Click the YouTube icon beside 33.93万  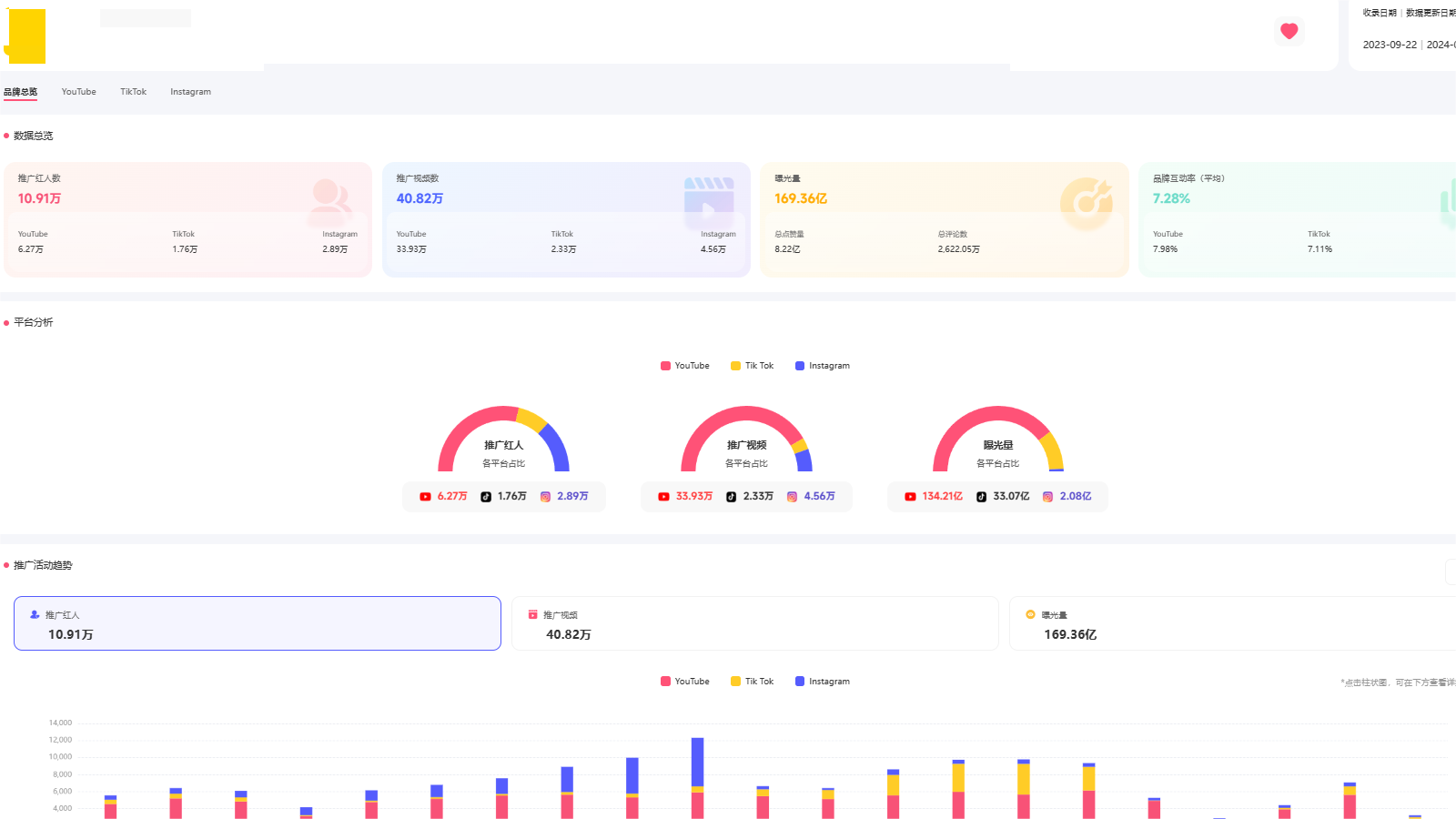click(663, 497)
